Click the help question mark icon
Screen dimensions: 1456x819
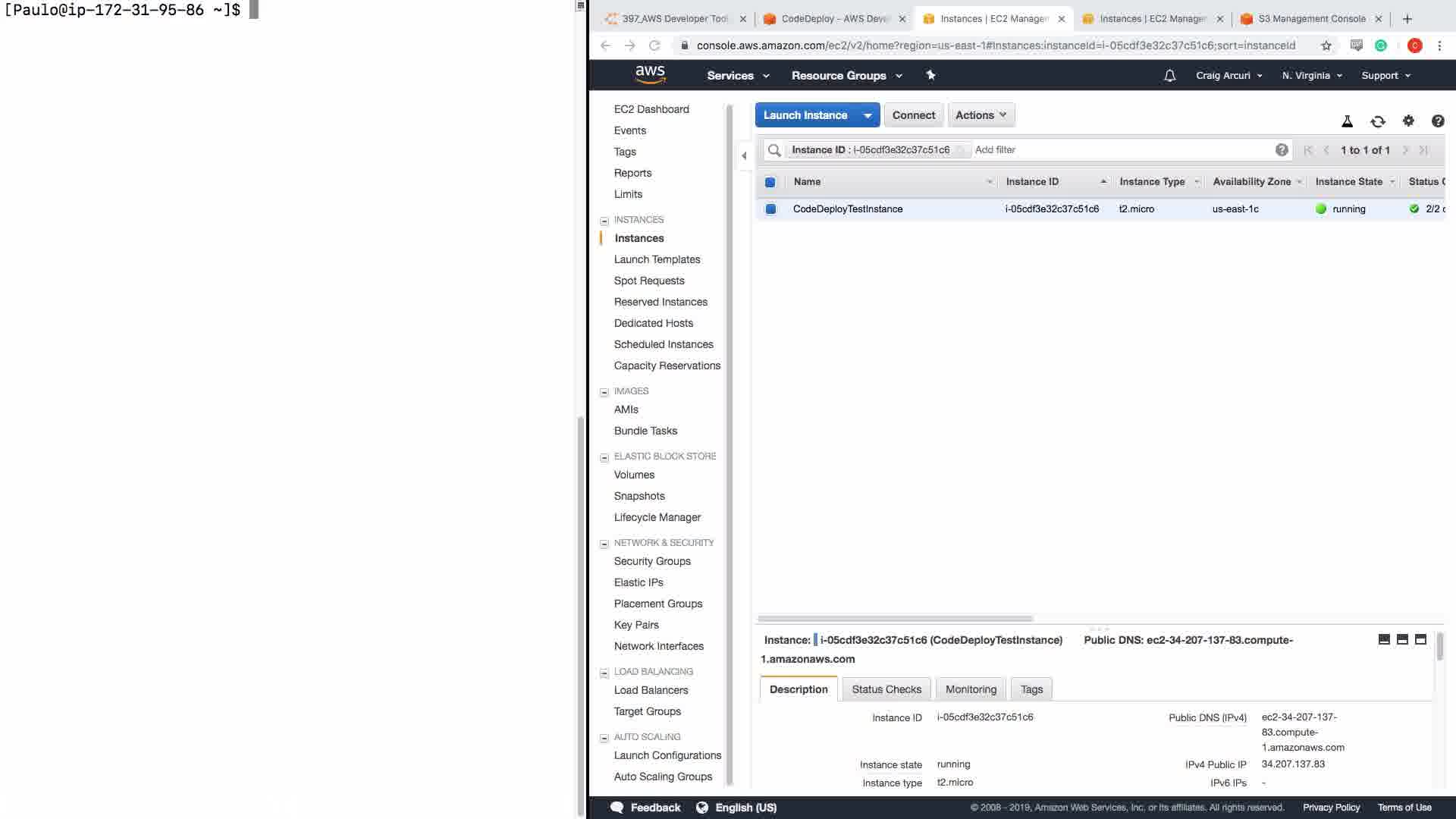(x=1437, y=121)
